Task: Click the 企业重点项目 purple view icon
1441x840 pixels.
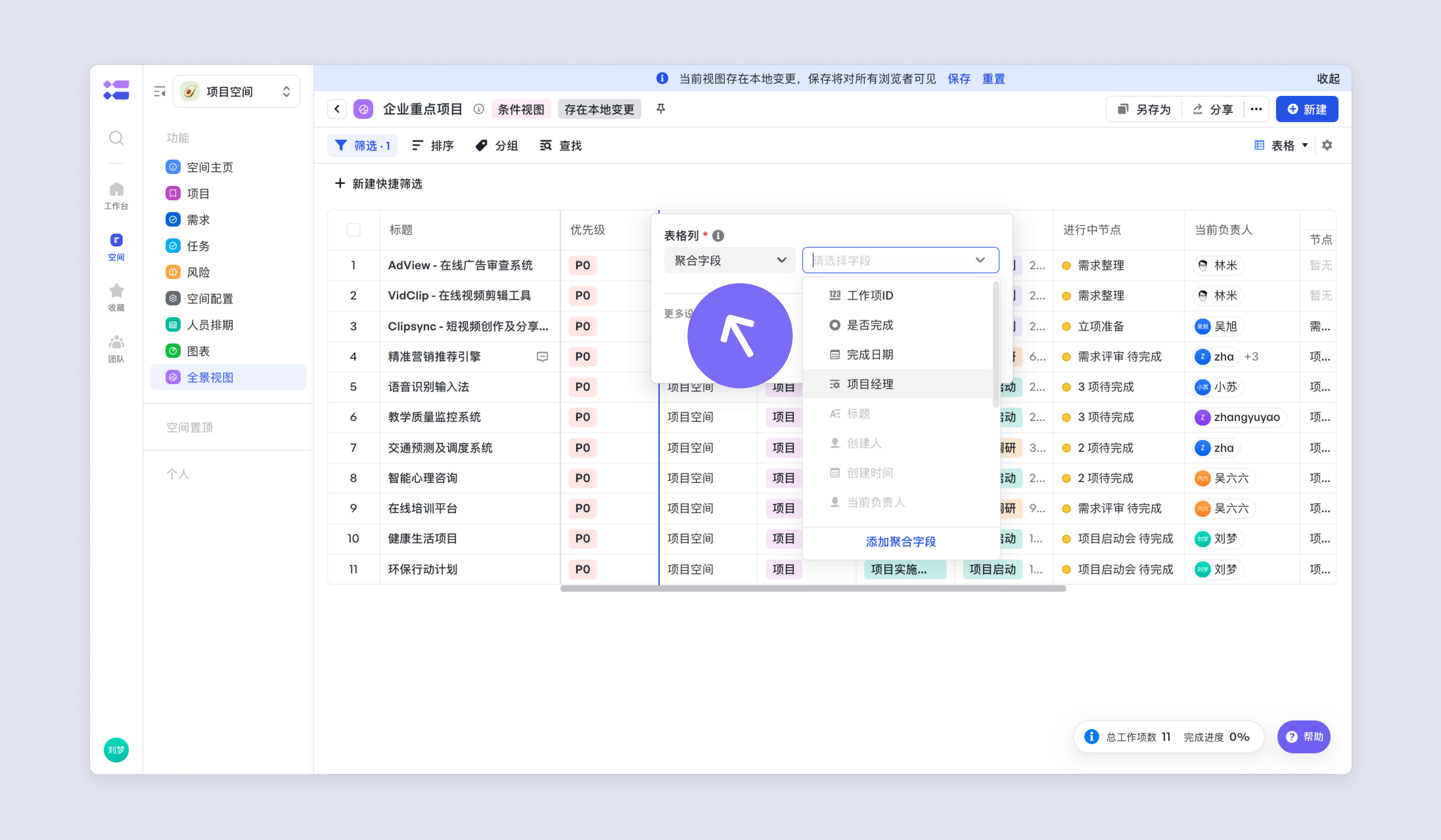Action: pos(363,109)
